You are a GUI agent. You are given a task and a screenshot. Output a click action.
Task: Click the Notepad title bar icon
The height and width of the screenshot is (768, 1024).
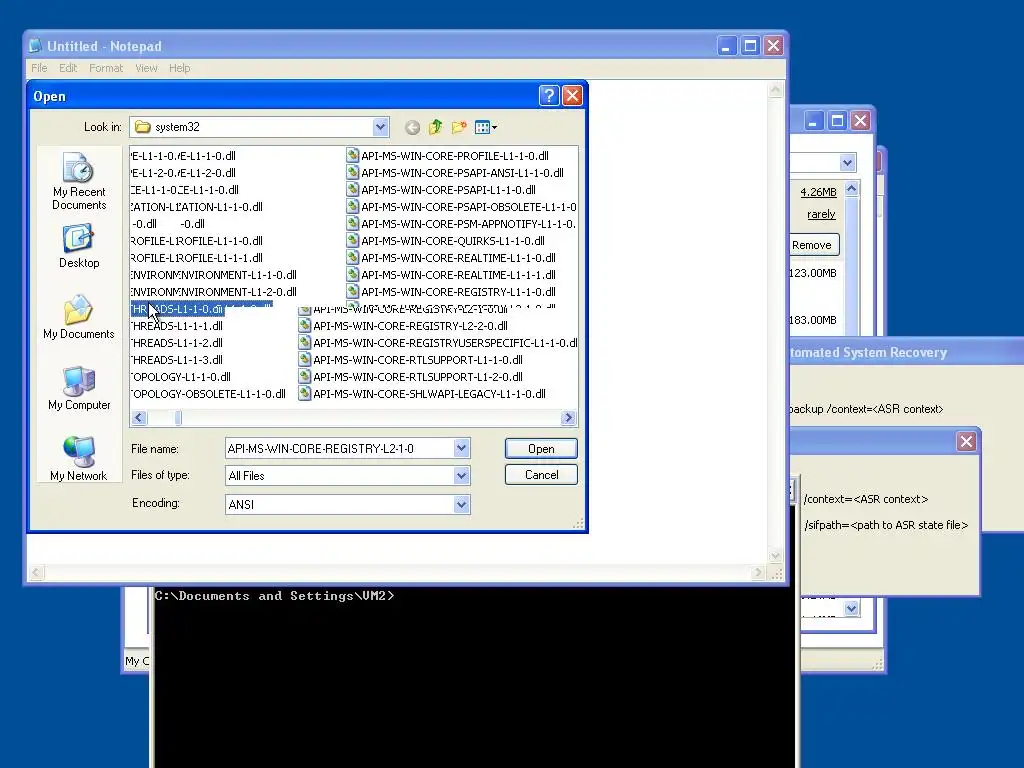pos(35,46)
